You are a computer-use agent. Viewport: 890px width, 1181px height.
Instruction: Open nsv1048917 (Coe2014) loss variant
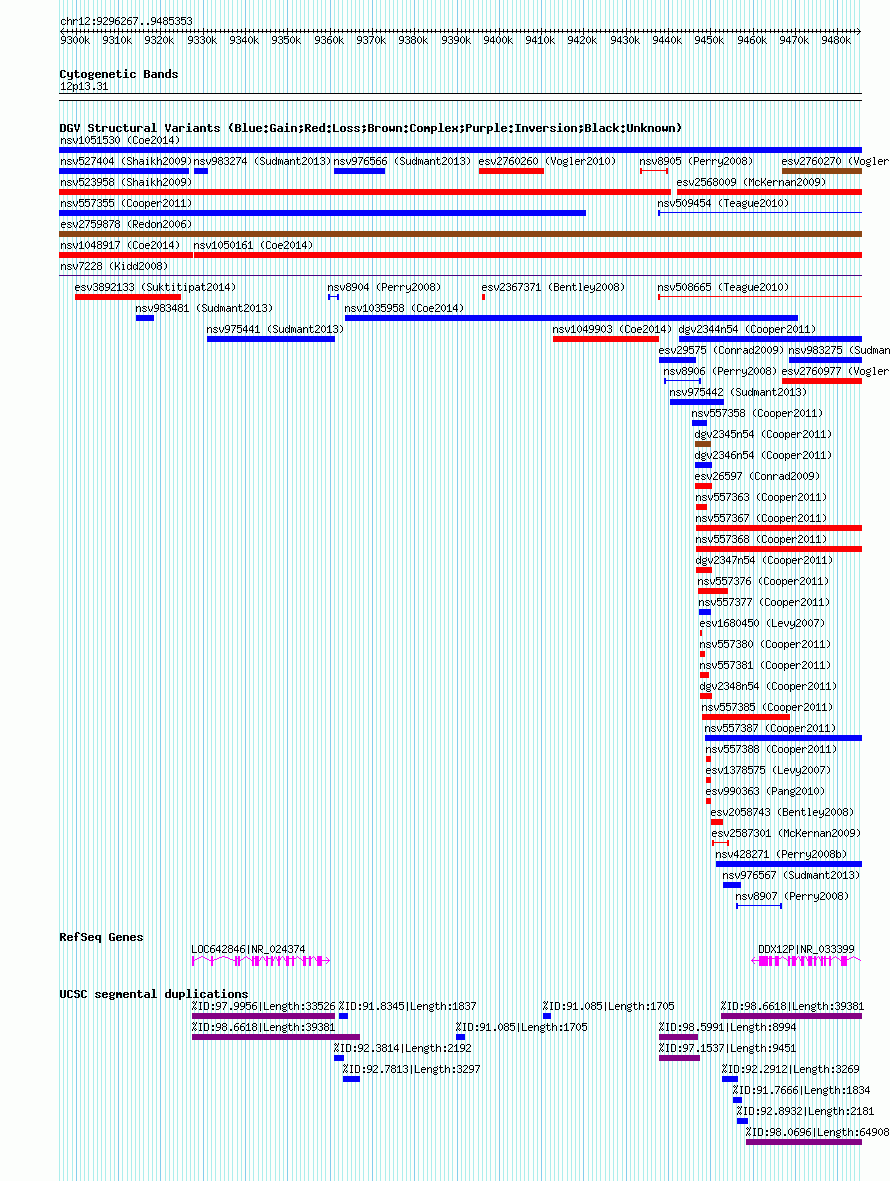pos(126,255)
